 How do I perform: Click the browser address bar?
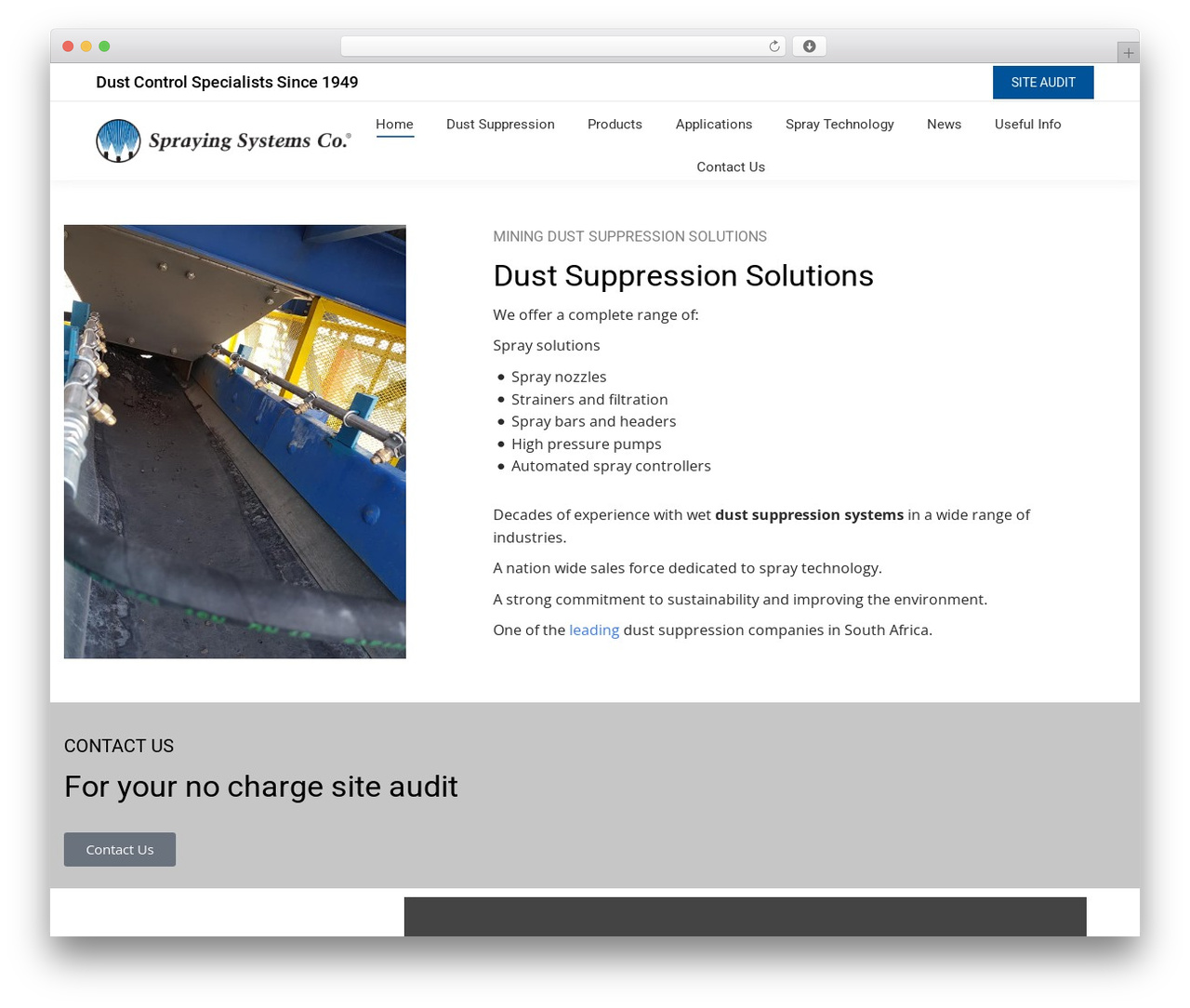click(562, 46)
